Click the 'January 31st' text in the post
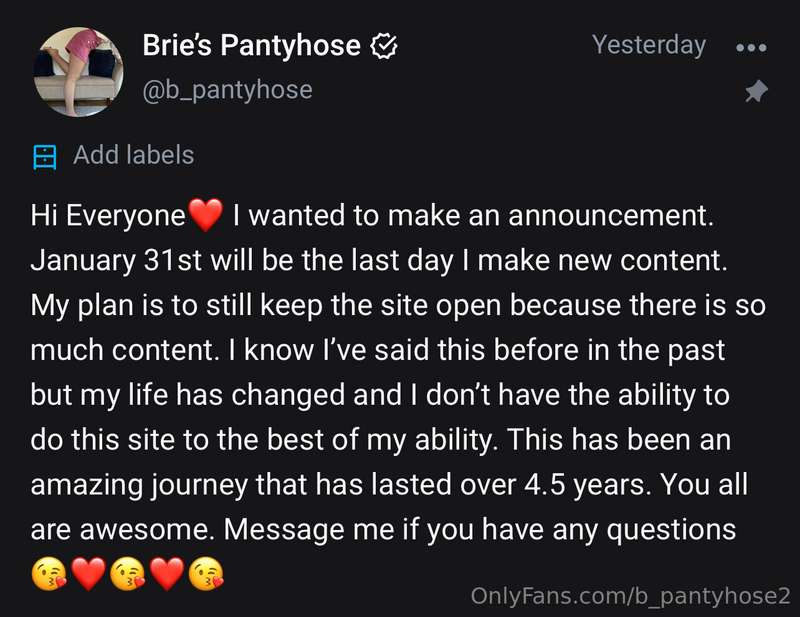Screen dimensions: 800x617 click(x=116, y=261)
